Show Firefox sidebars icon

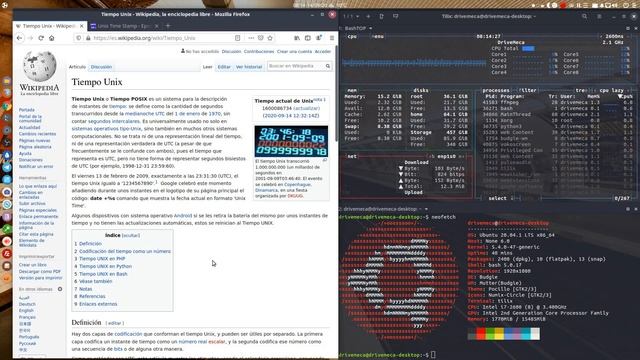[308, 38]
